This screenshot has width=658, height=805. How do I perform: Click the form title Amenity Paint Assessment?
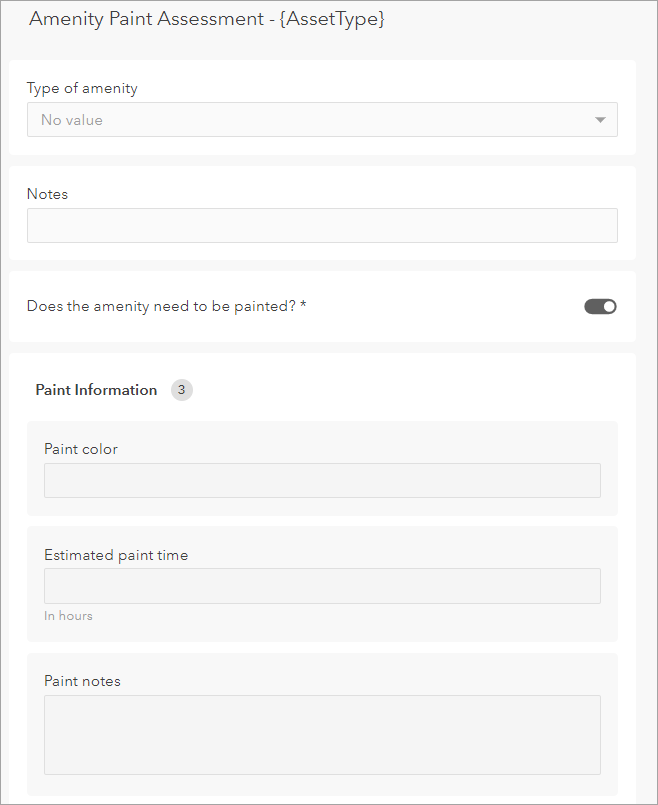(x=207, y=18)
